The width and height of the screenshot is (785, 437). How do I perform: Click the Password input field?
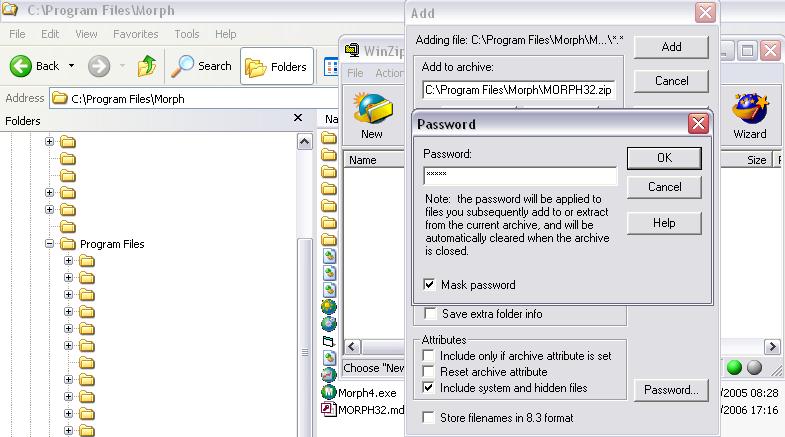(520, 176)
